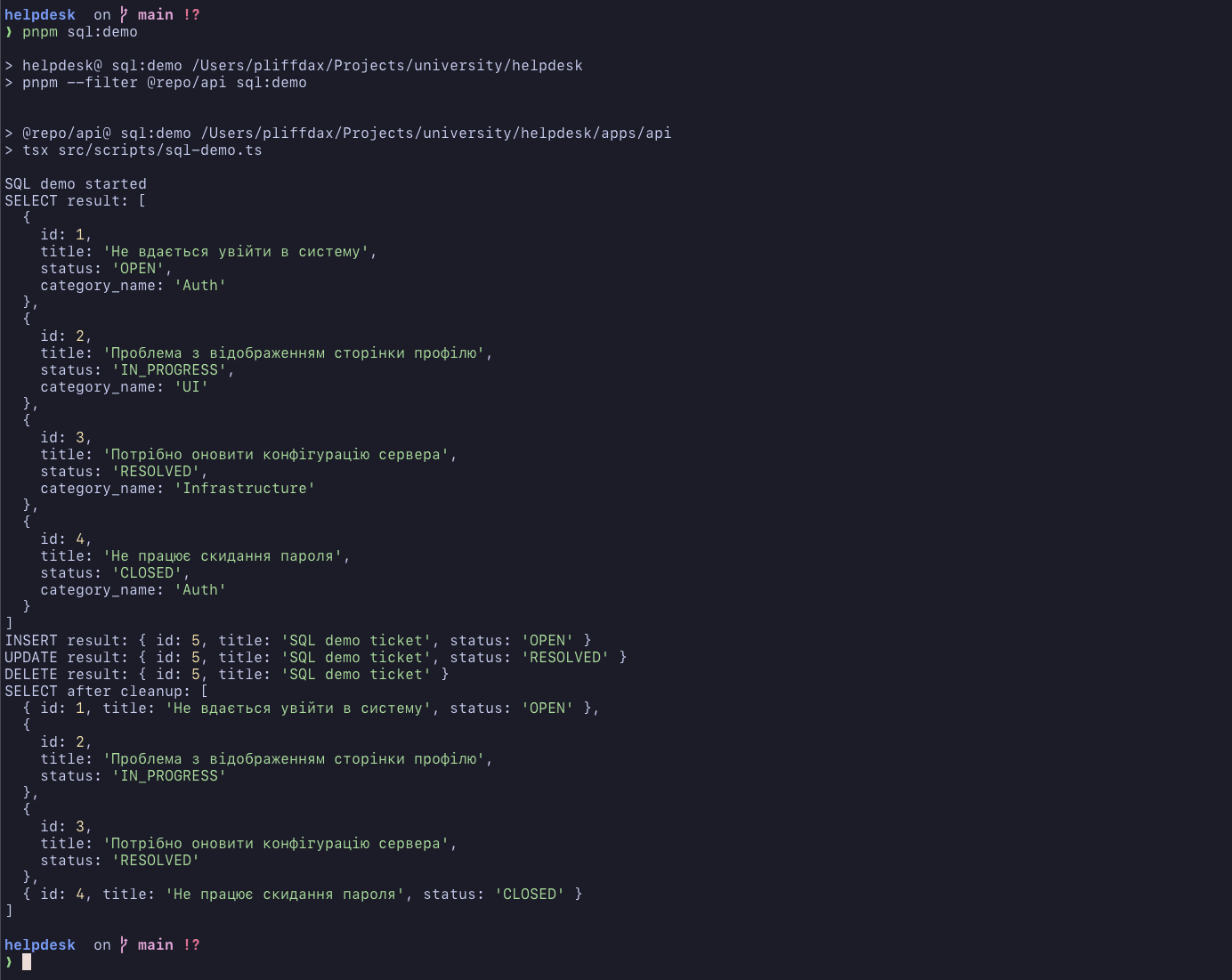The width and height of the screenshot is (1232, 980).
Task: Click the 'SELECT after cleanup: [' line
Action: (x=107, y=692)
